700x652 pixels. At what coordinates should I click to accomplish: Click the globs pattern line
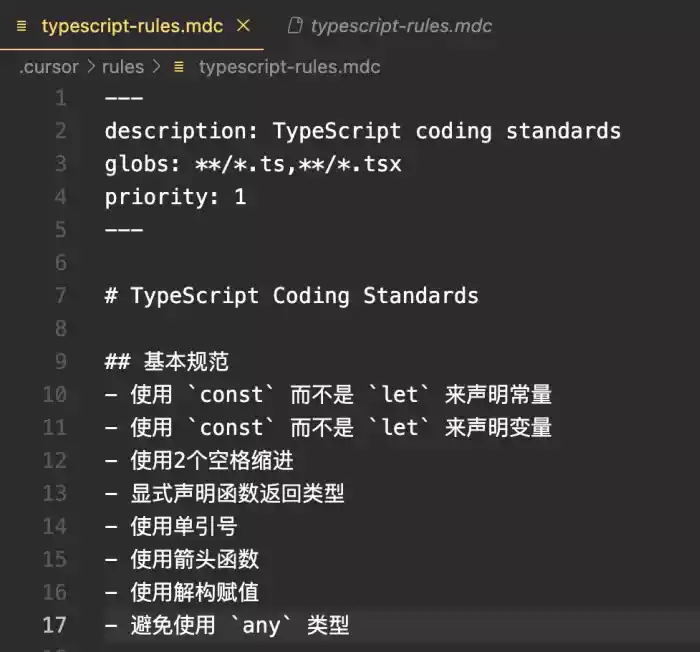(x=252, y=164)
